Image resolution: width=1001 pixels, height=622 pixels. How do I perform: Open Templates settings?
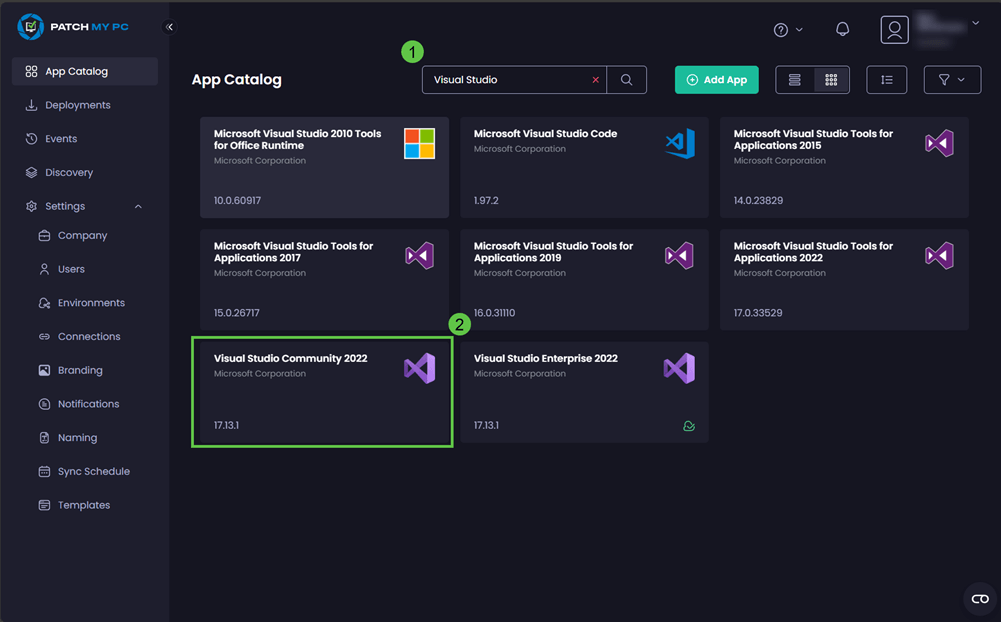84,505
